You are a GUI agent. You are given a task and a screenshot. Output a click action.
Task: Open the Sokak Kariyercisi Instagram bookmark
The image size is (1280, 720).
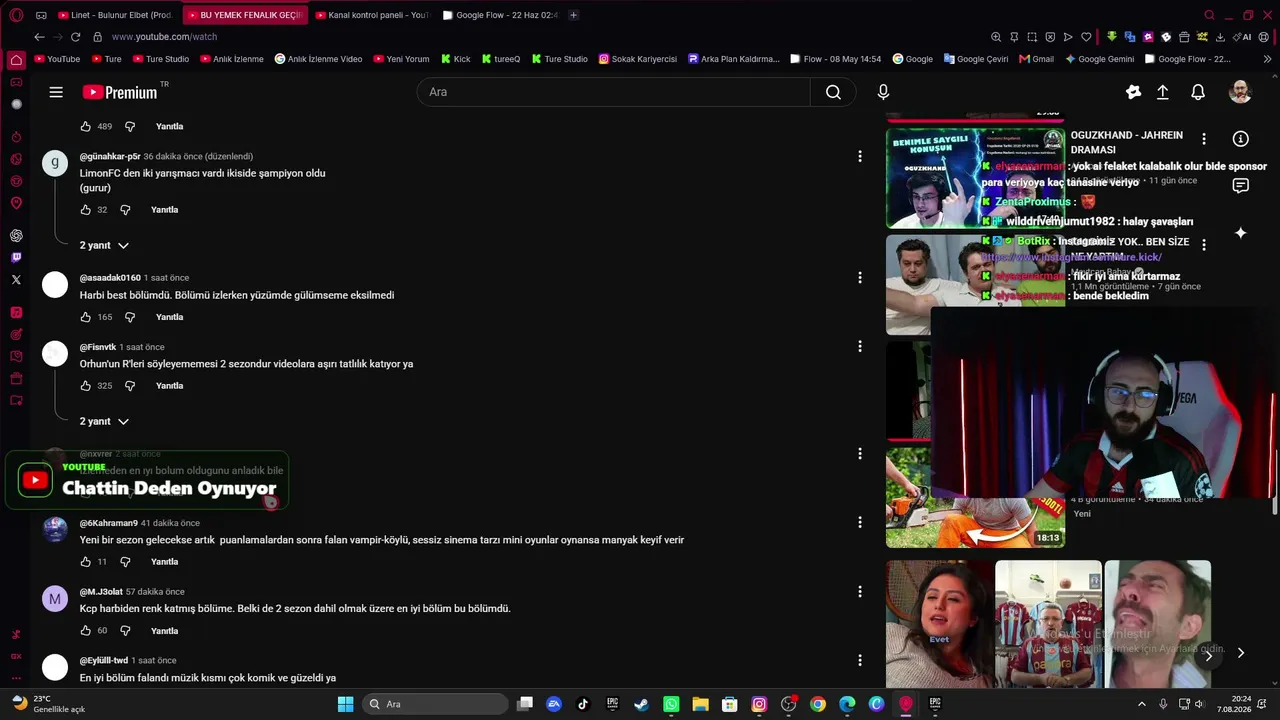point(637,59)
